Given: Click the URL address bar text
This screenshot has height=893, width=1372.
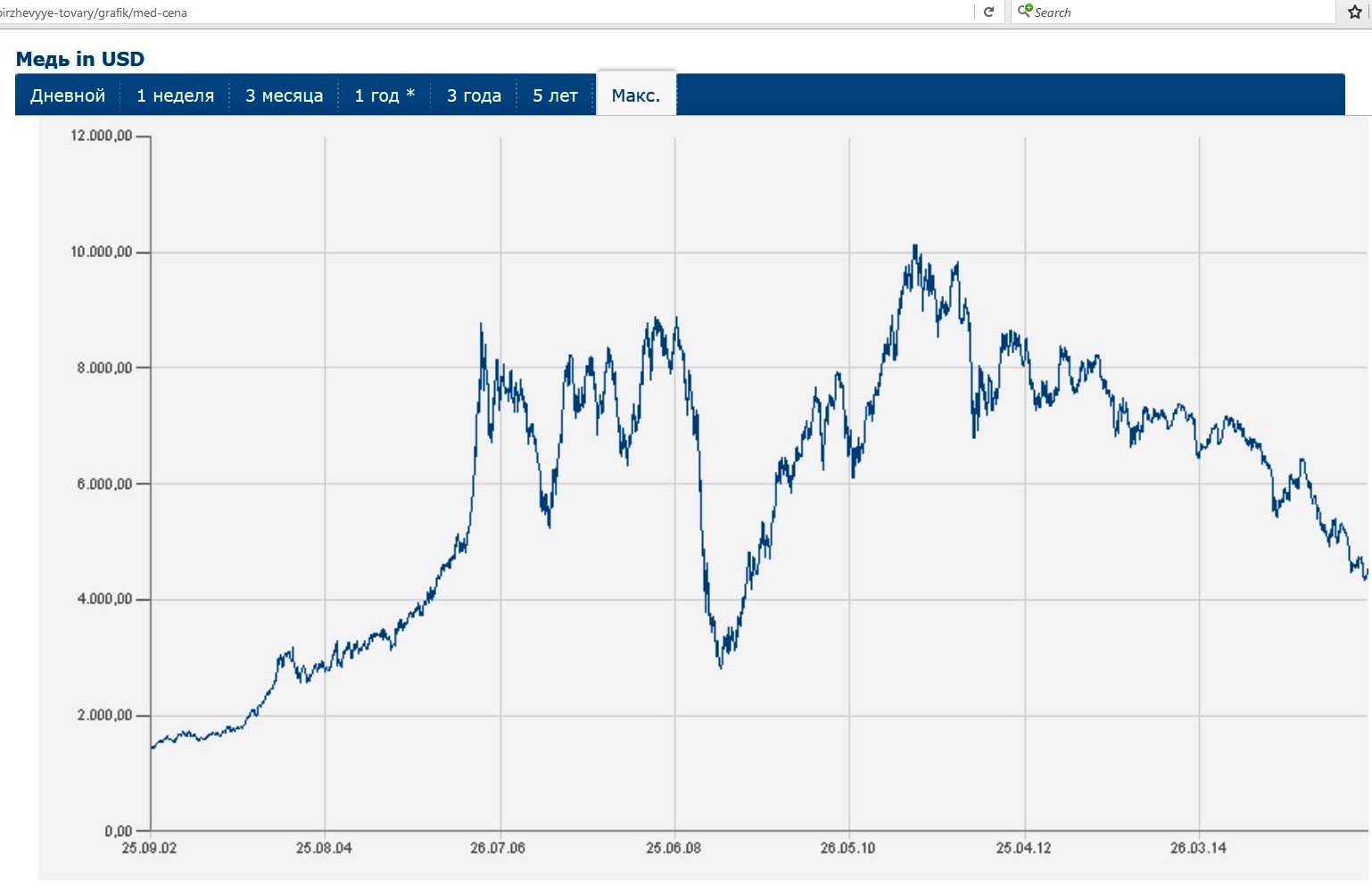Looking at the screenshot, I should click(94, 13).
